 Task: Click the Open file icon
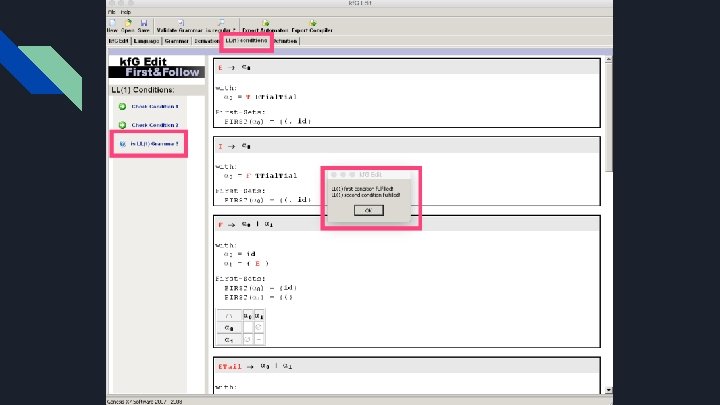tap(128, 22)
